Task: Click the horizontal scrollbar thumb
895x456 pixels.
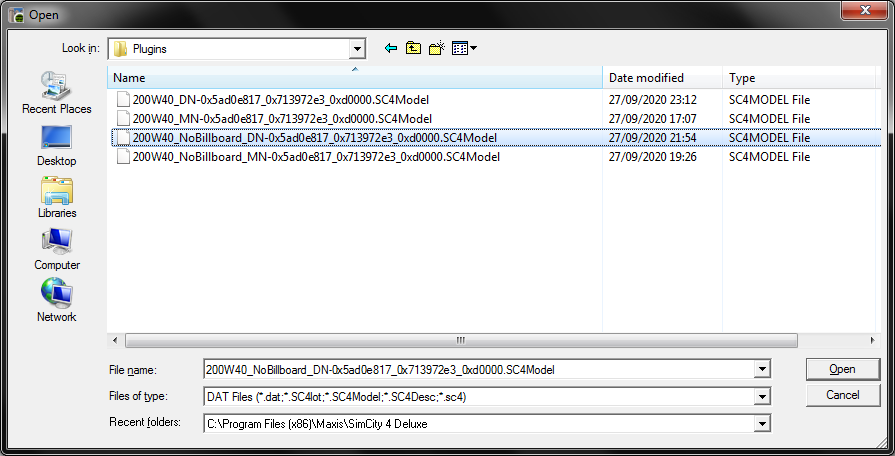Action: [x=461, y=340]
